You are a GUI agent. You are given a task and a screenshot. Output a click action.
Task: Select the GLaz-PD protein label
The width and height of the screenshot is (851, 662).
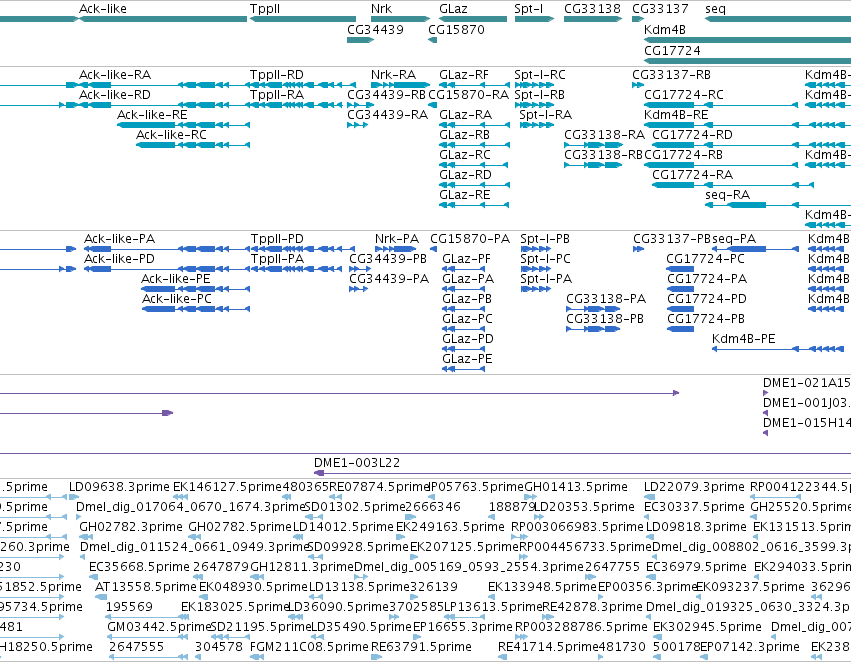tap(468, 339)
